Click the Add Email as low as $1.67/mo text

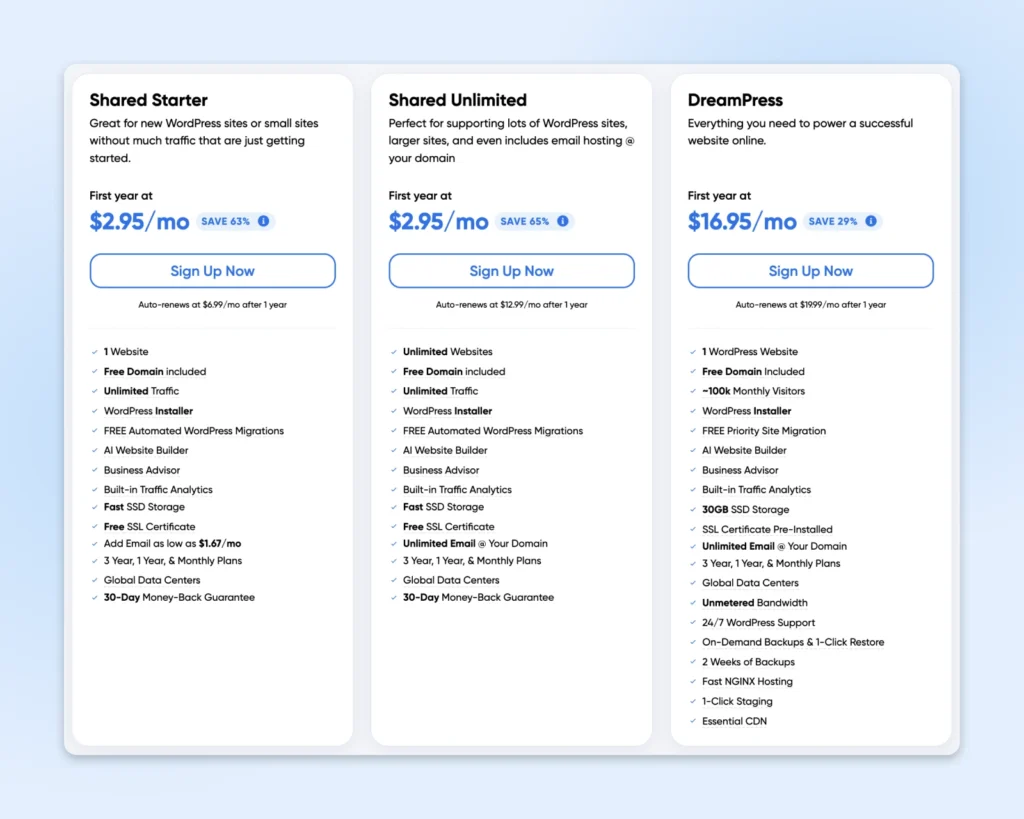point(172,544)
